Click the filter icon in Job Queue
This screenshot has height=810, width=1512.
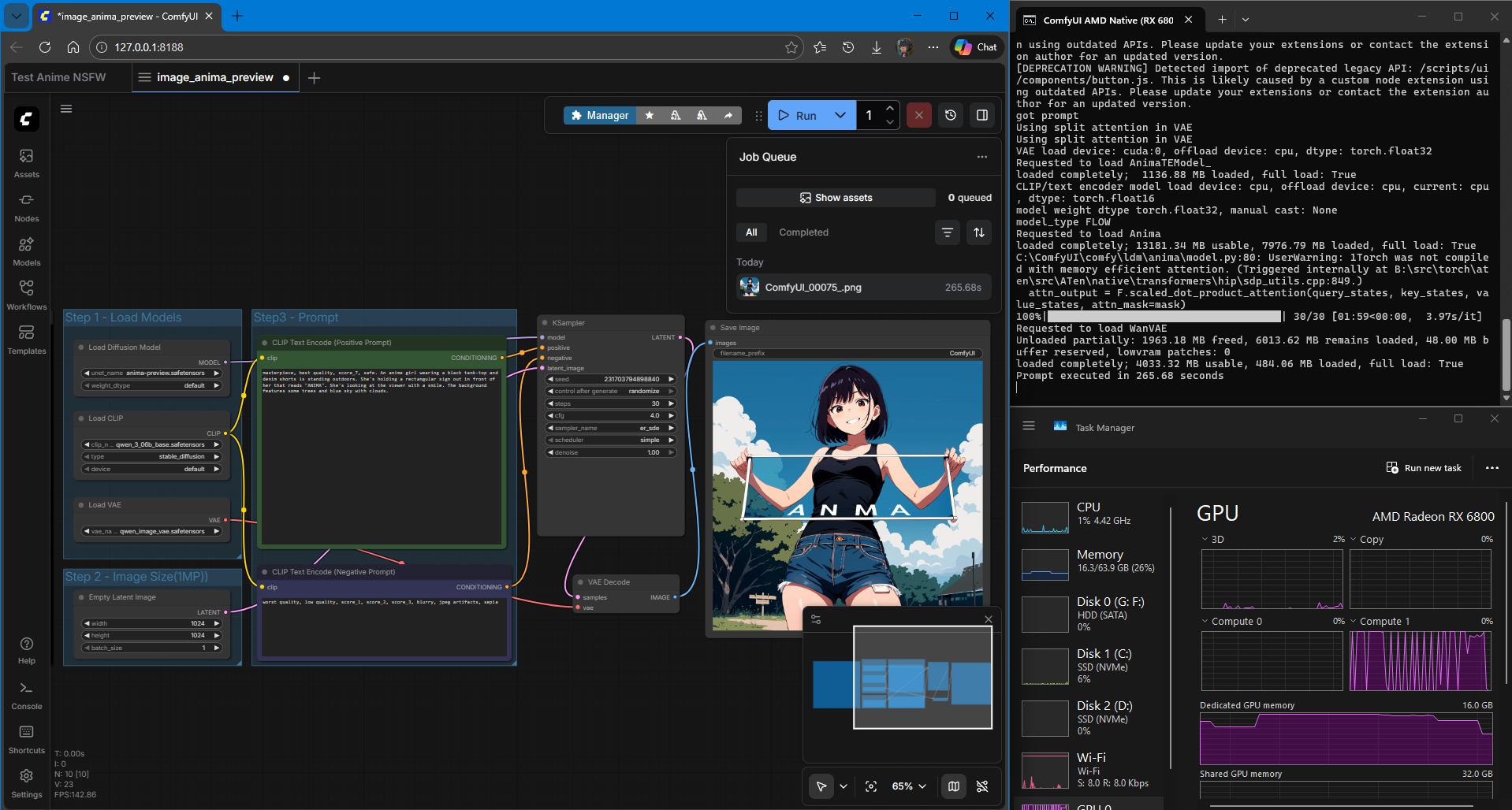pos(947,232)
